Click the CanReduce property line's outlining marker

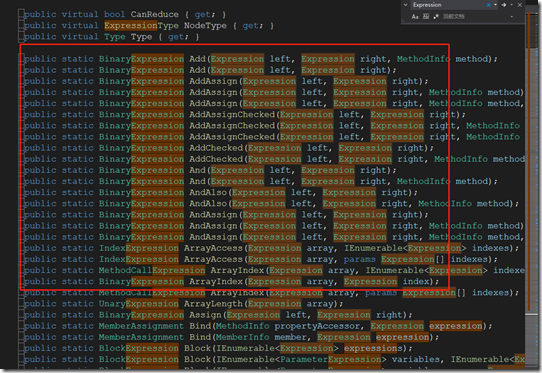[x=21, y=14]
